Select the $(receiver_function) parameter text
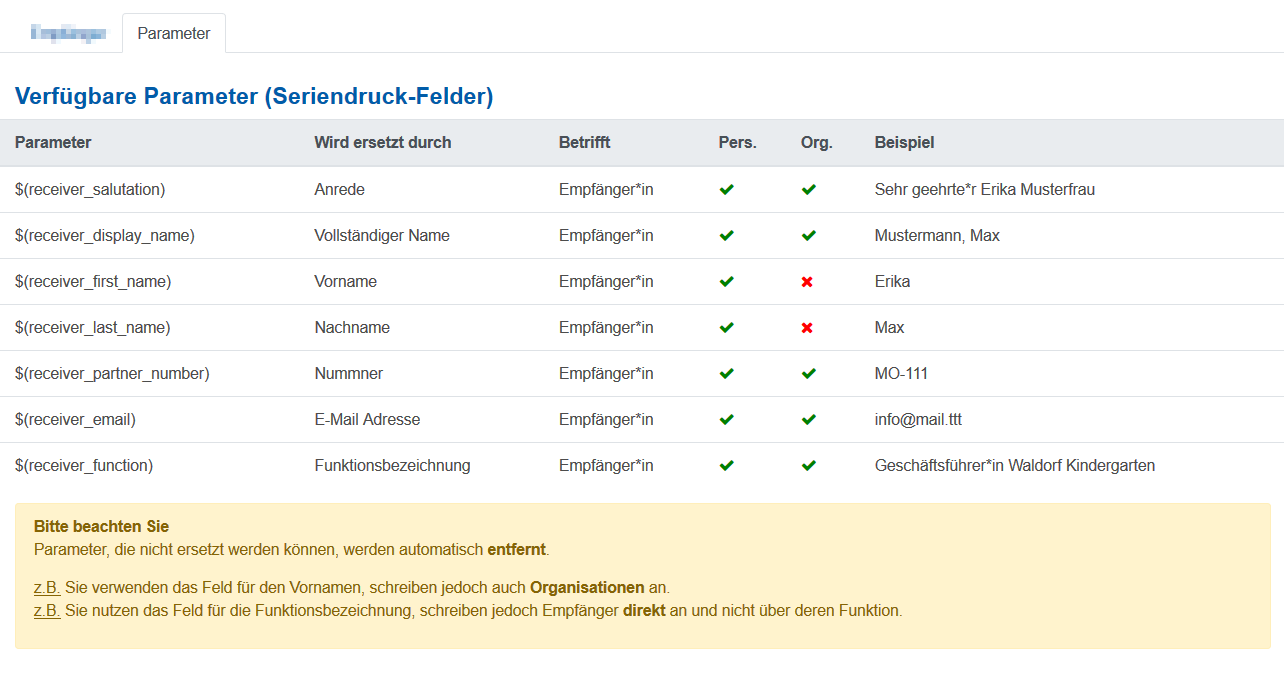This screenshot has height=675, width=1284. (x=84, y=466)
